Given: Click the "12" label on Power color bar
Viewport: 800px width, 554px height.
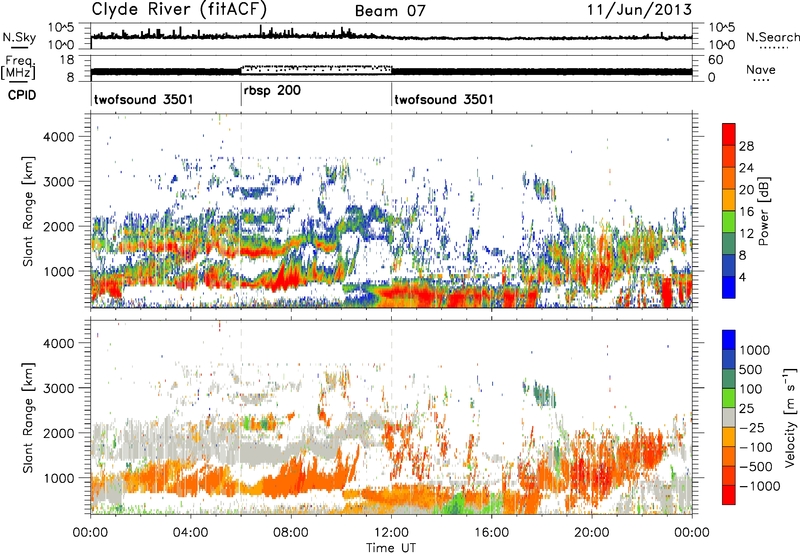Looking at the screenshot, I should coord(746,234).
